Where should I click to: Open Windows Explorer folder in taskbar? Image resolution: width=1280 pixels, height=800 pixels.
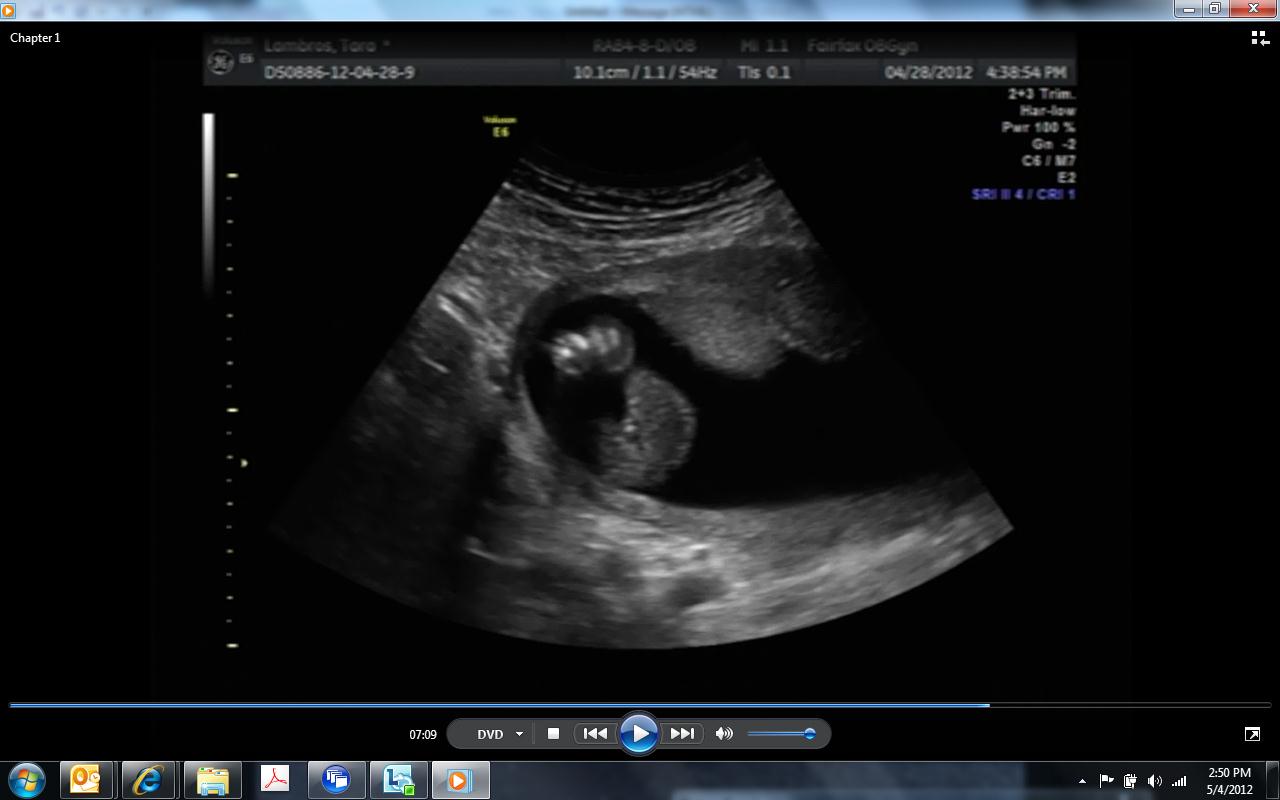tap(212, 780)
